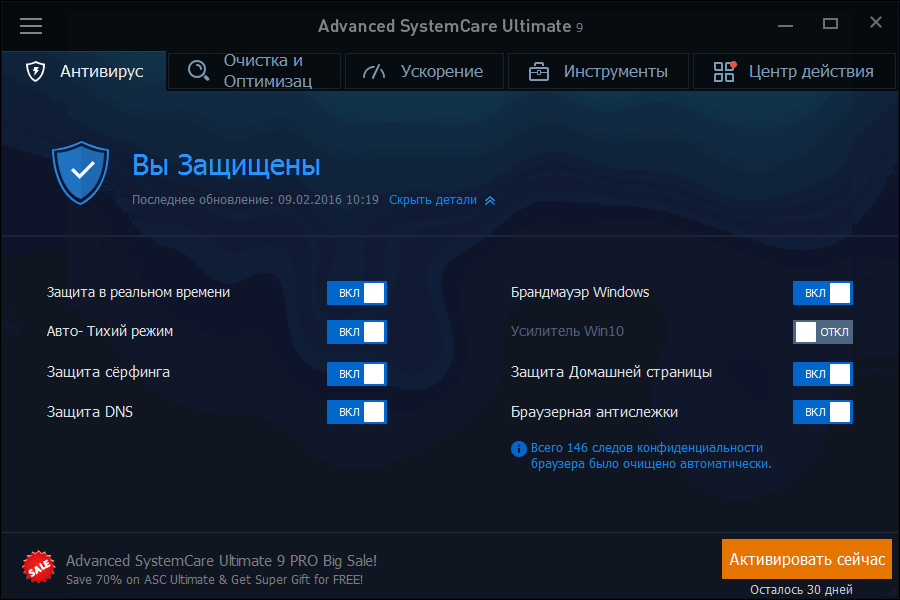This screenshot has width=900, height=600.
Task: Click the grid icon on Центр действия tab
Action: point(723,71)
